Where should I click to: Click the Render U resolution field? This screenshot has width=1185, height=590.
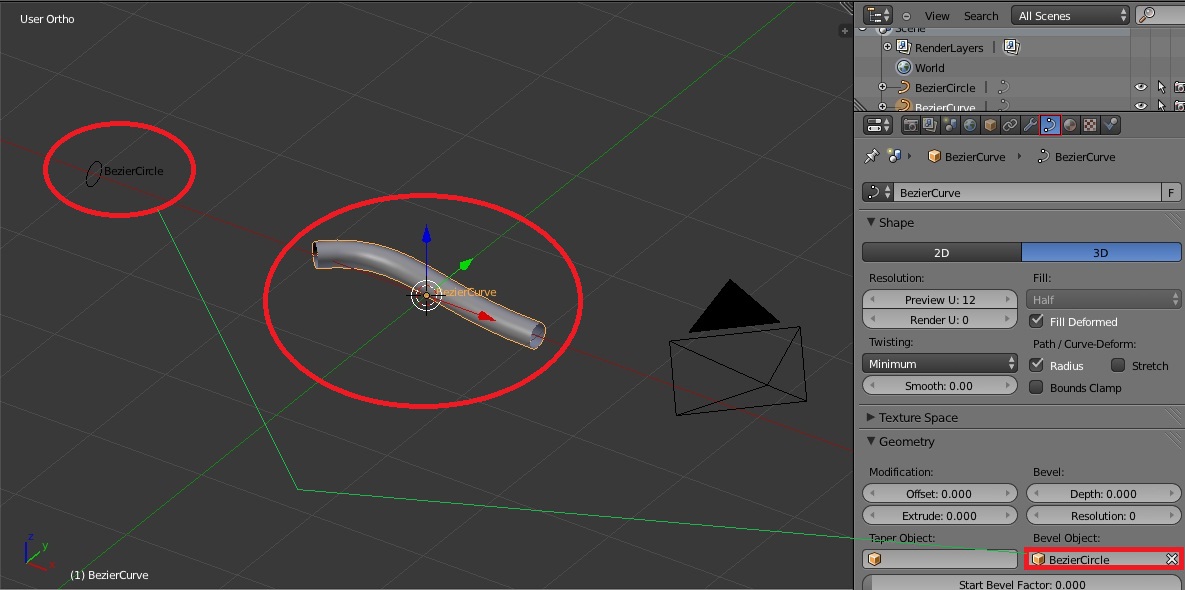[x=940, y=320]
